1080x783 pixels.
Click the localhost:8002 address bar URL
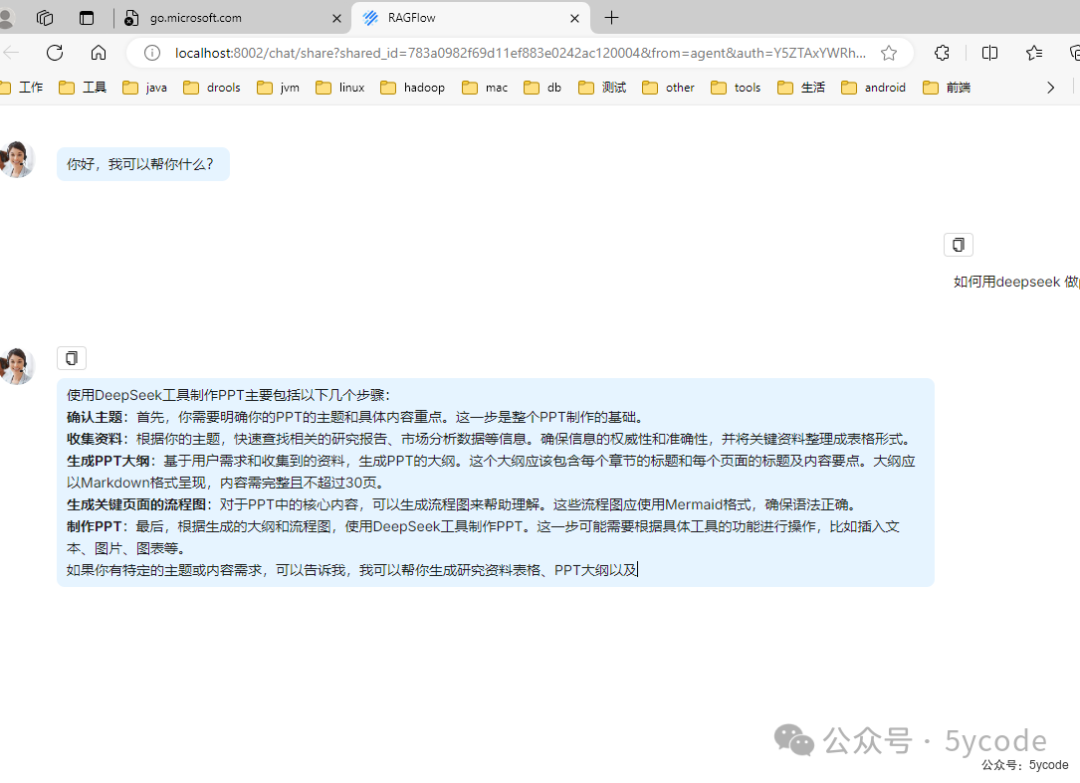pos(520,53)
